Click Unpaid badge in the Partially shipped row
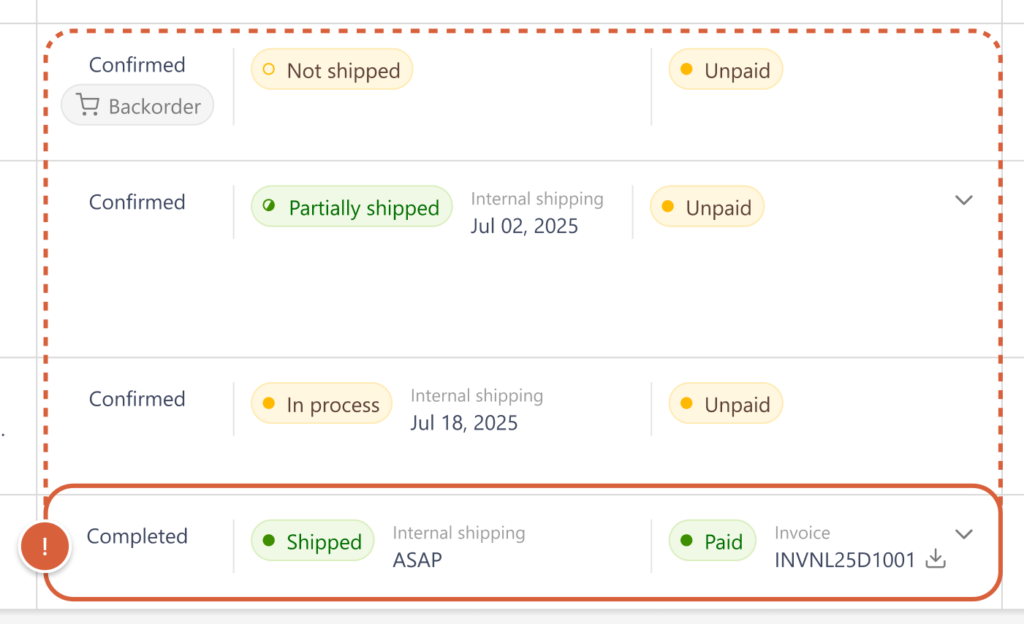Screen dimensions: 1024x624 pyautogui.click(x=707, y=208)
